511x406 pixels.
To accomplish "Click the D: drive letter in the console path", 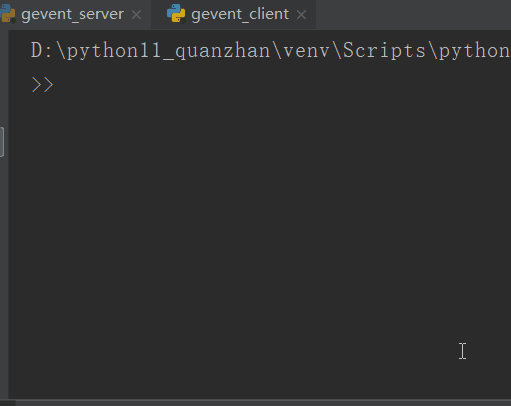I will coord(42,51).
